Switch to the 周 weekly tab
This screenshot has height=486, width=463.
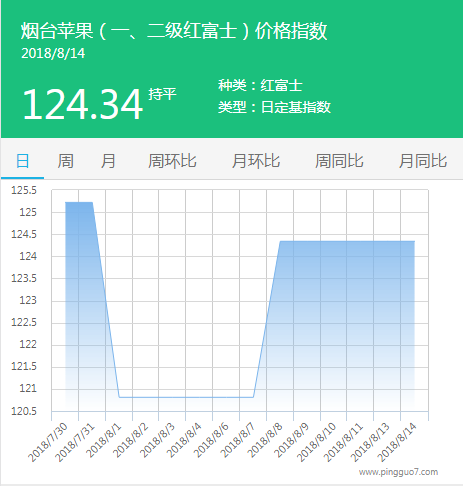[65, 161]
